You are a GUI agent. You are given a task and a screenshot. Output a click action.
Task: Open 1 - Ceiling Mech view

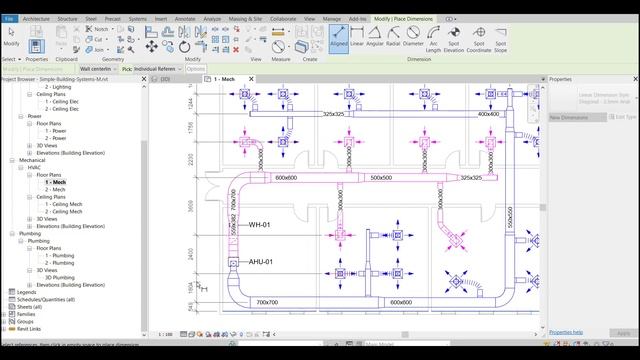point(64,204)
